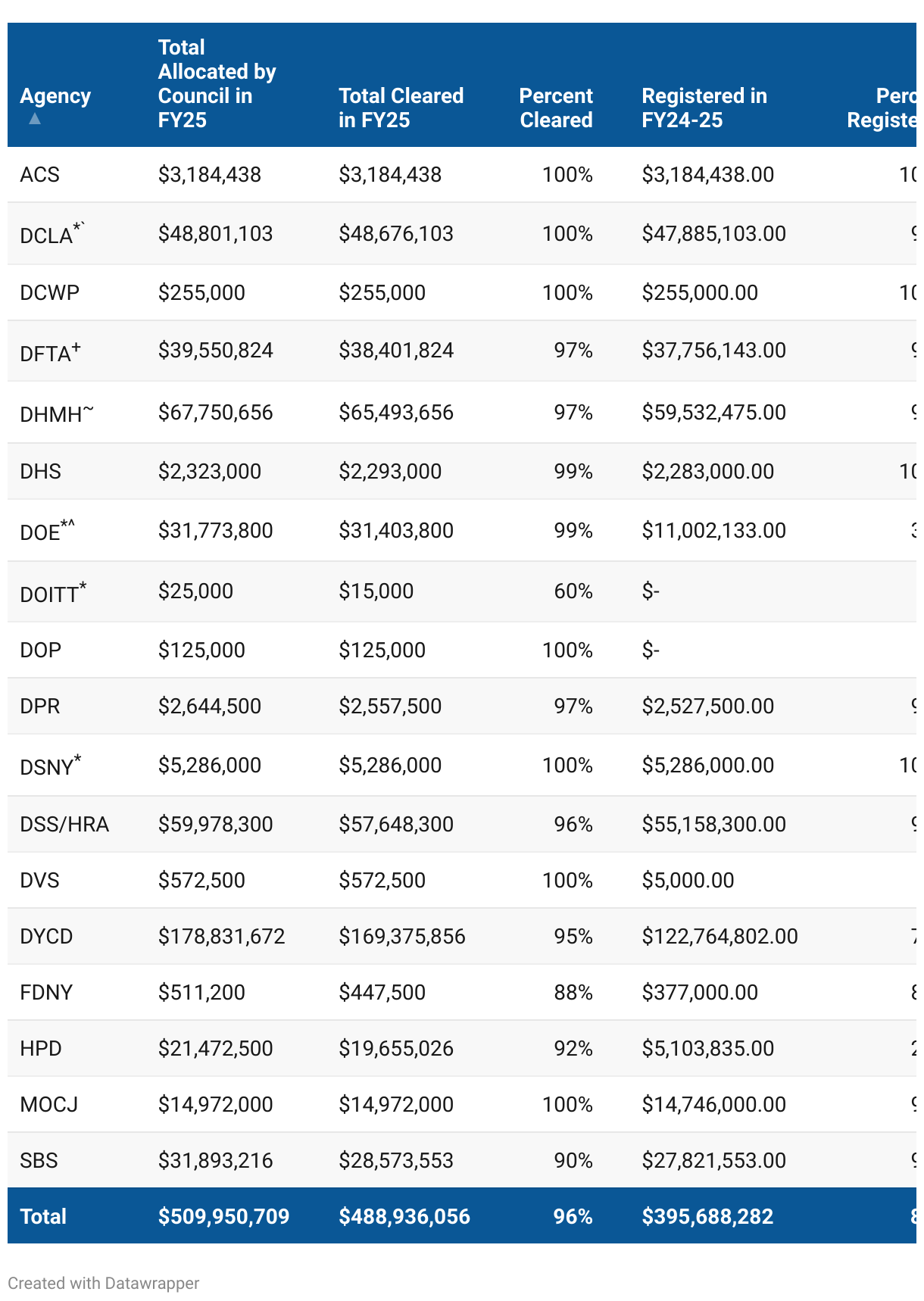The width and height of the screenshot is (924, 1301).
Task: Click the Total row label
Action: tap(43, 1216)
